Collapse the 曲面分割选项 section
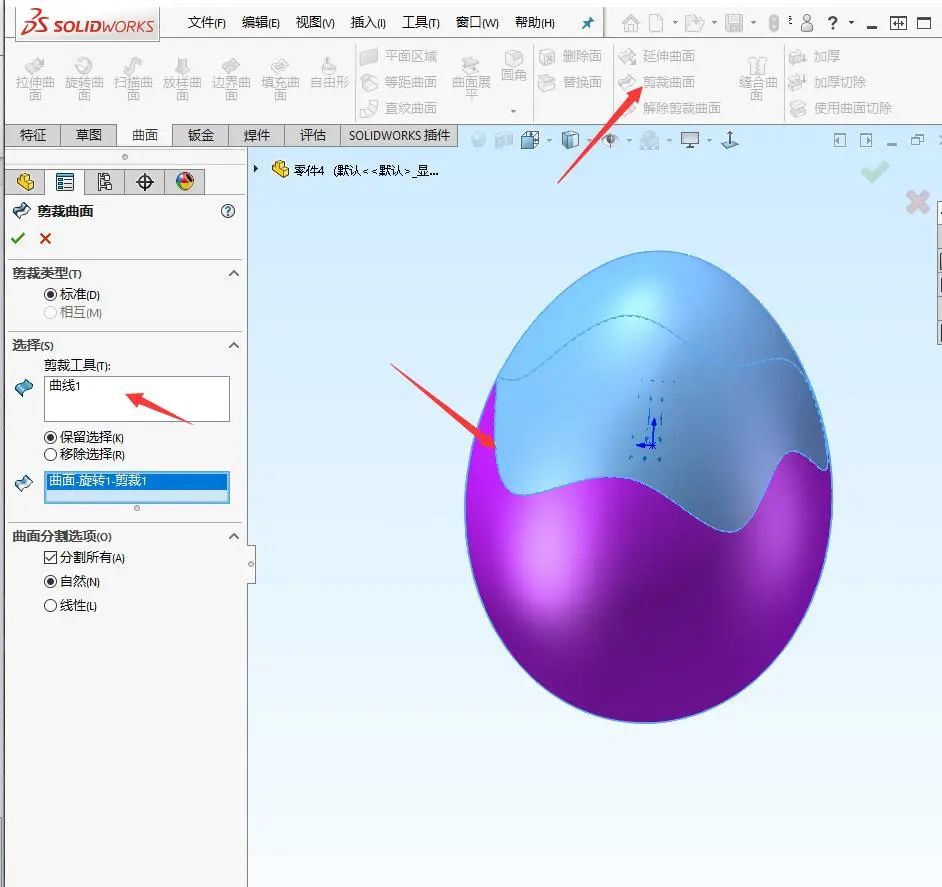 pyautogui.click(x=233, y=536)
